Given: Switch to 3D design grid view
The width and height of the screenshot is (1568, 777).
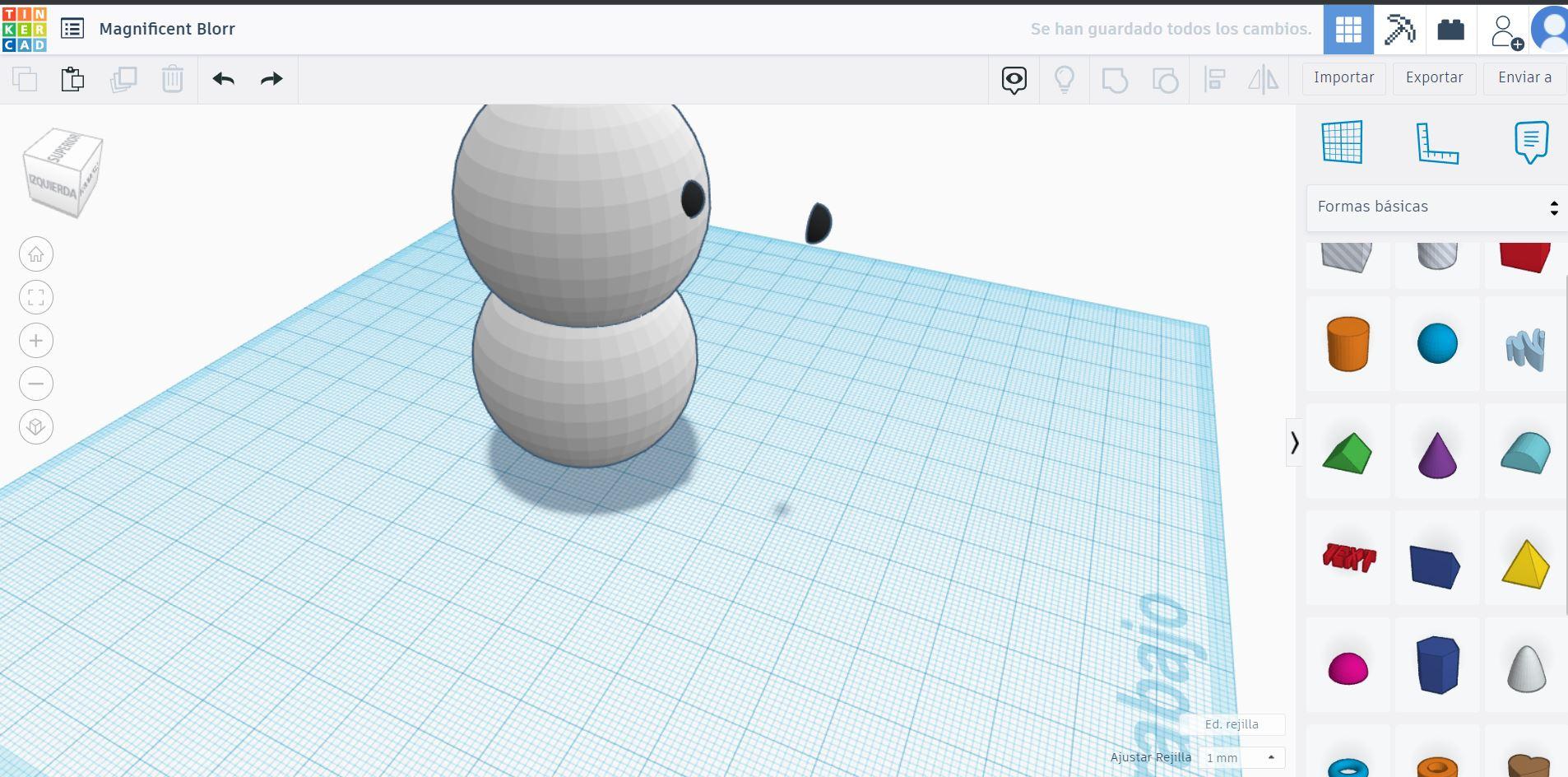Looking at the screenshot, I should [1348, 30].
